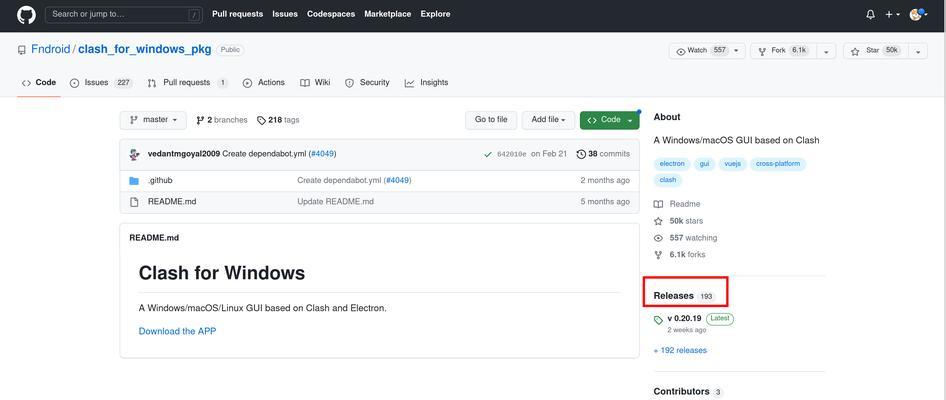Screen dimensions: 946x400
Task: Expand the Add file dropdown
Action: point(548,120)
